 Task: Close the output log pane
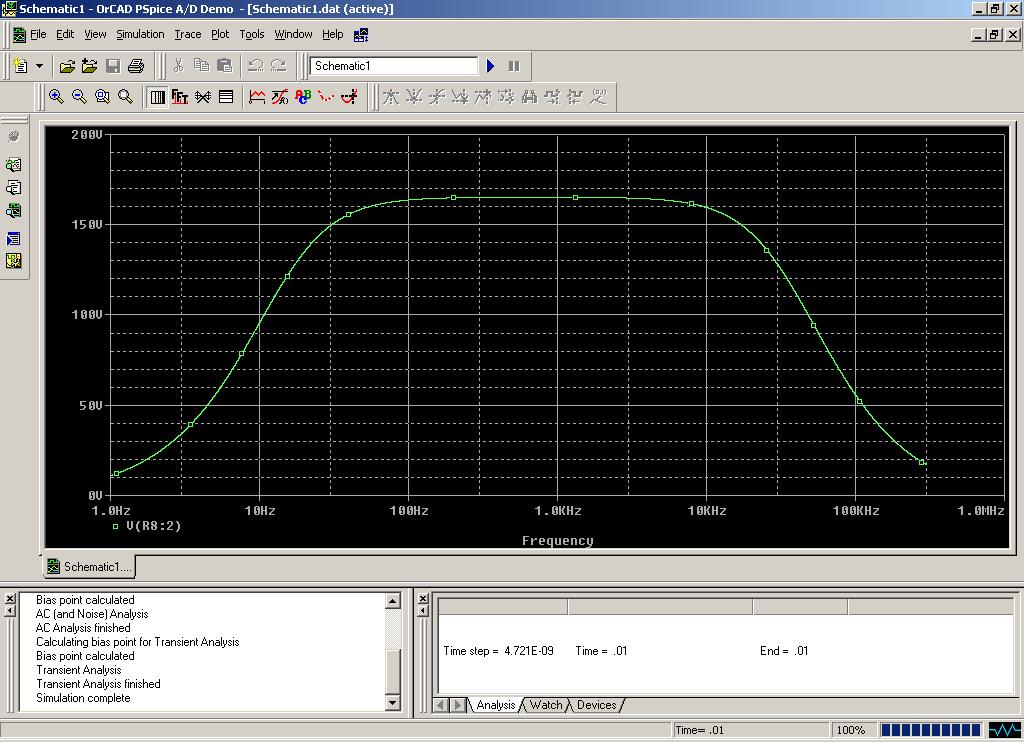point(10,598)
